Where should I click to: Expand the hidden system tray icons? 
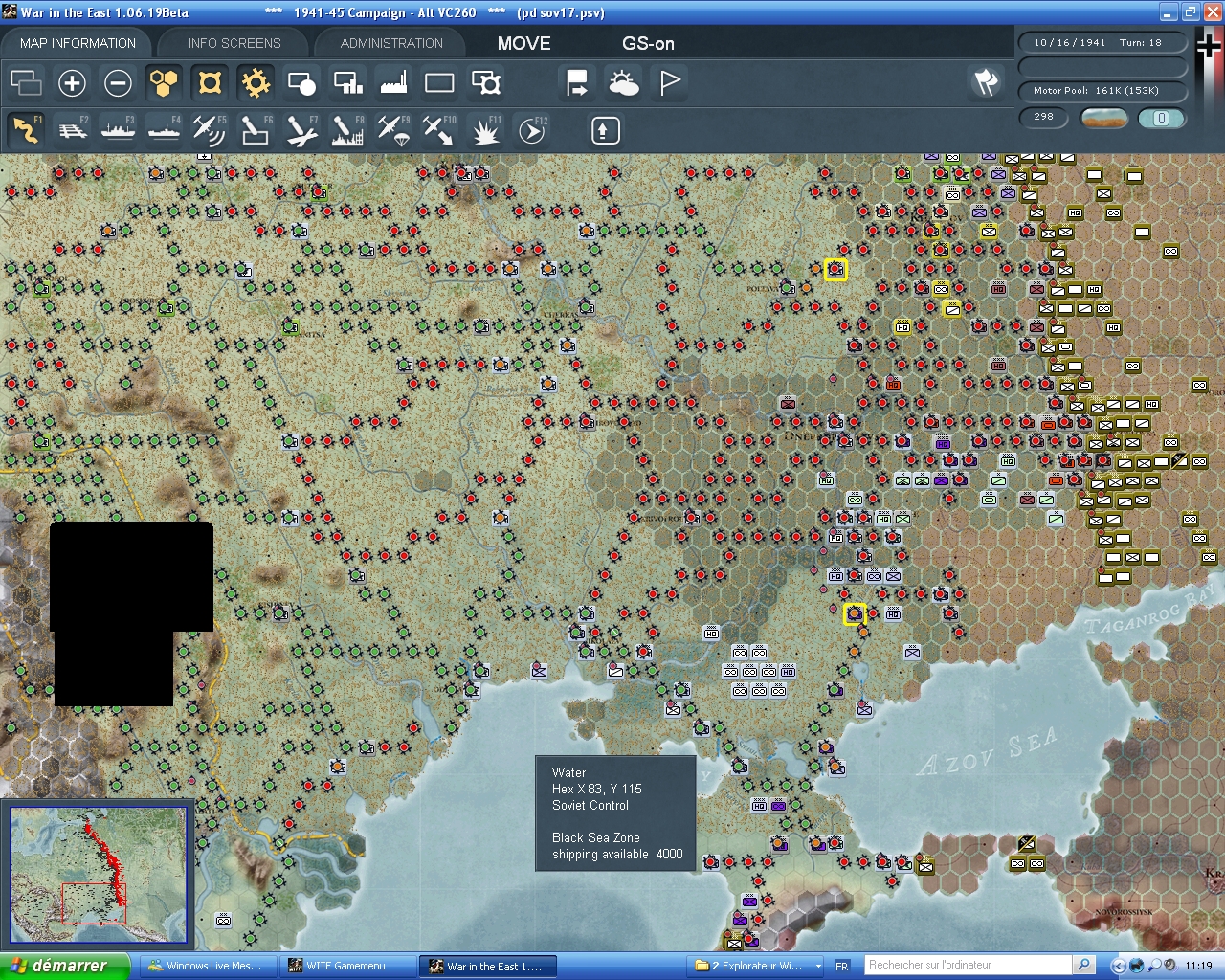(x=1117, y=965)
